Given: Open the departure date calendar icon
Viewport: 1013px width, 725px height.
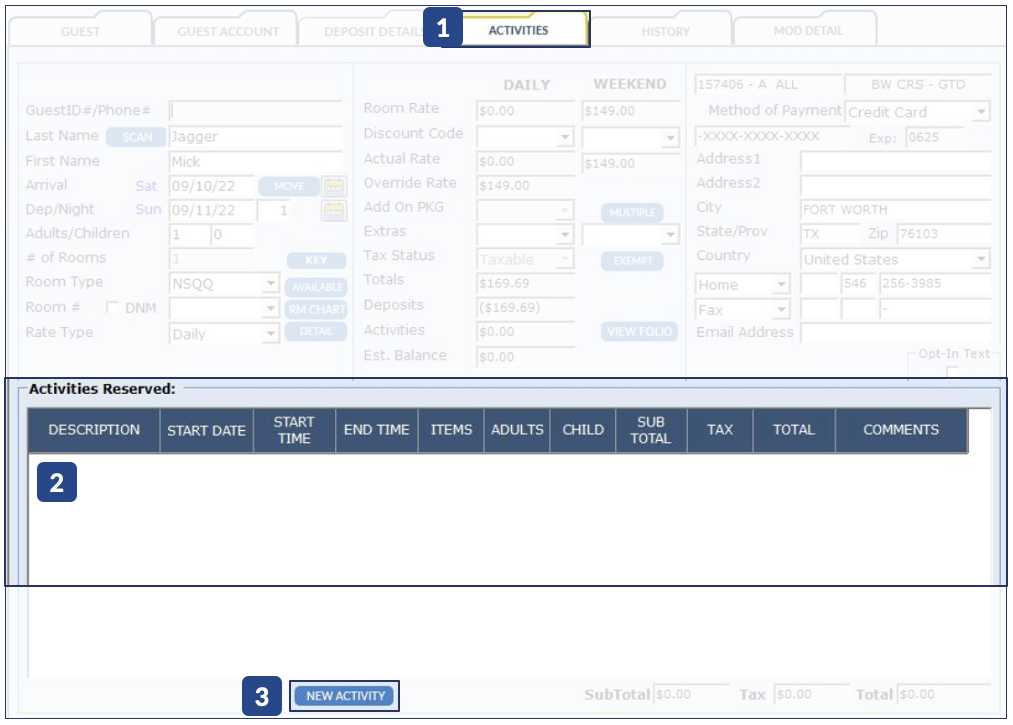Looking at the screenshot, I should click(333, 210).
